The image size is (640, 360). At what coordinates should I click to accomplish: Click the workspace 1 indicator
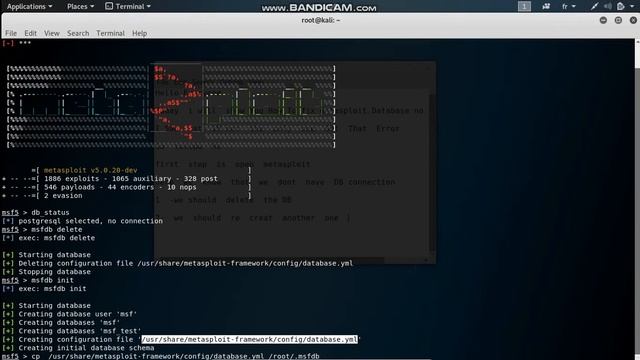[x=524, y=7]
